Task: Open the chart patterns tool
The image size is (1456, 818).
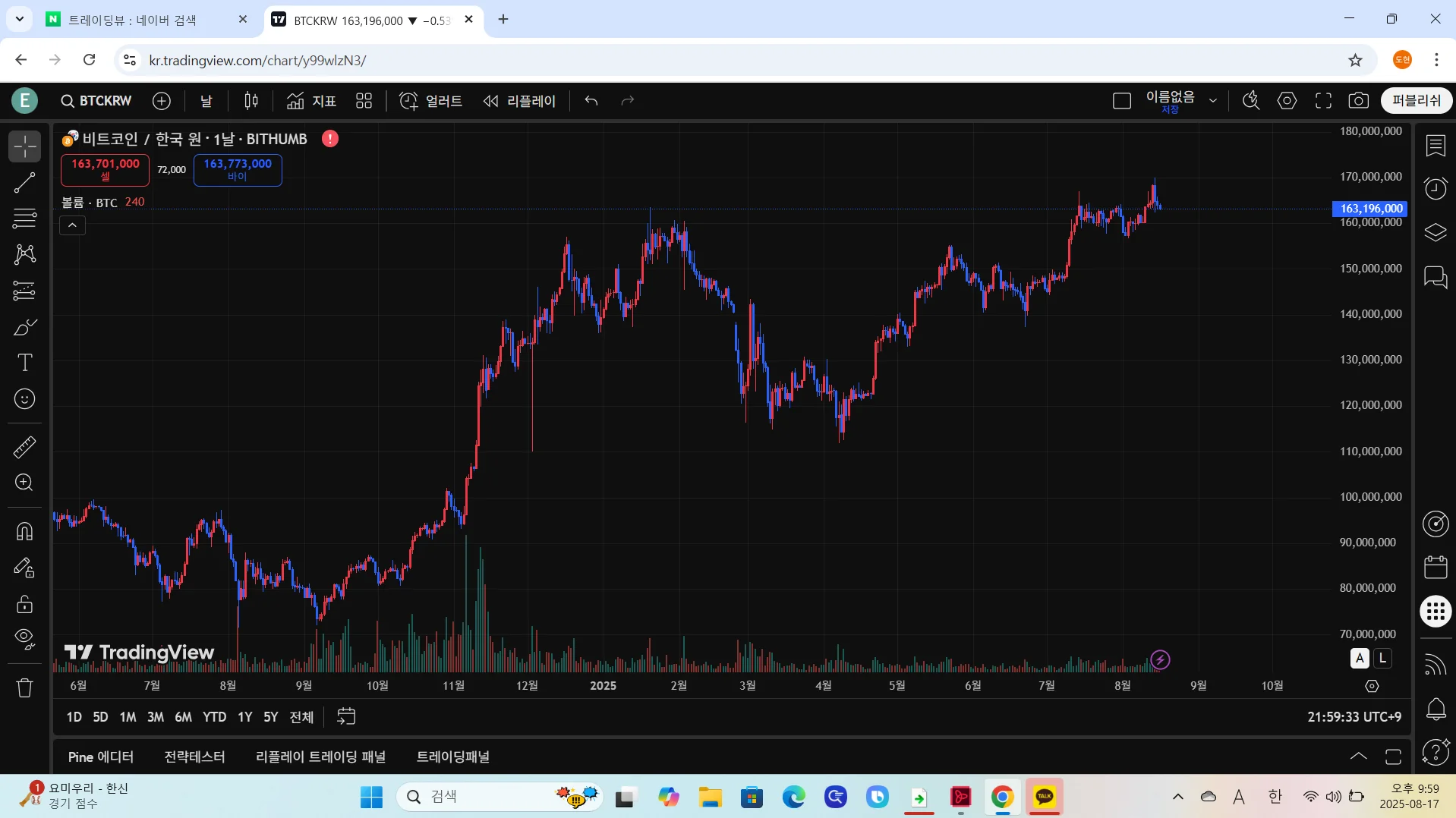Action: [x=24, y=254]
